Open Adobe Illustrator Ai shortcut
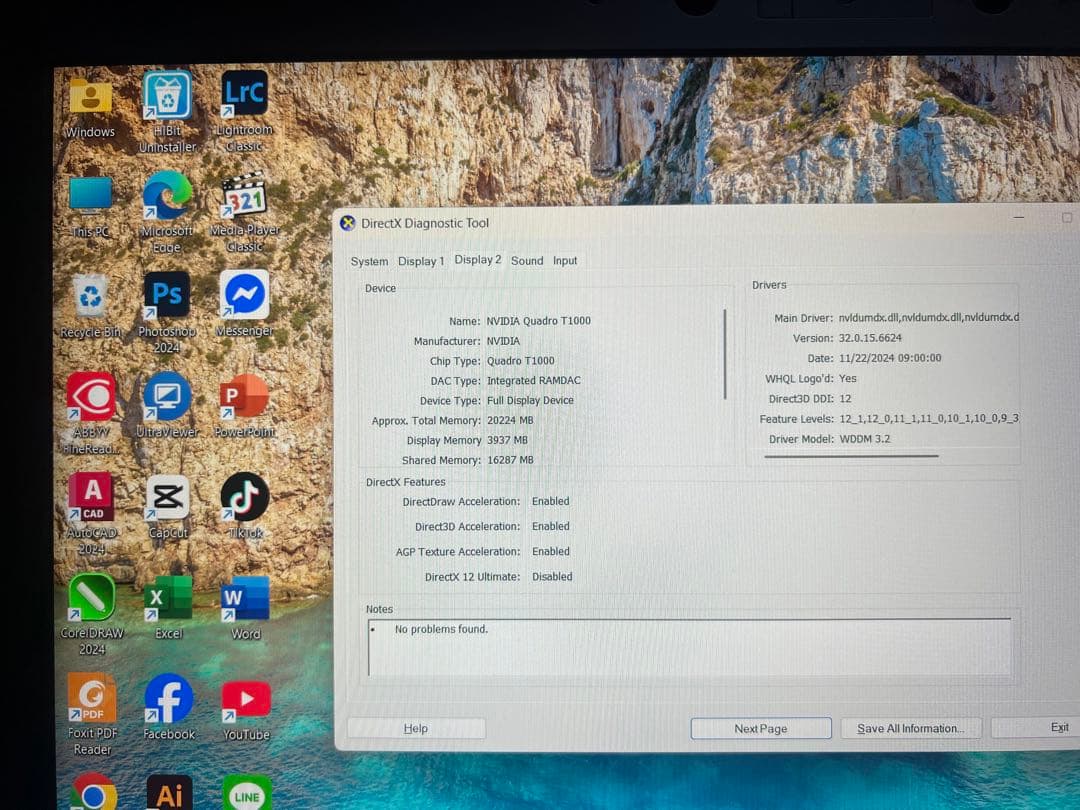1080x810 pixels. [169, 792]
